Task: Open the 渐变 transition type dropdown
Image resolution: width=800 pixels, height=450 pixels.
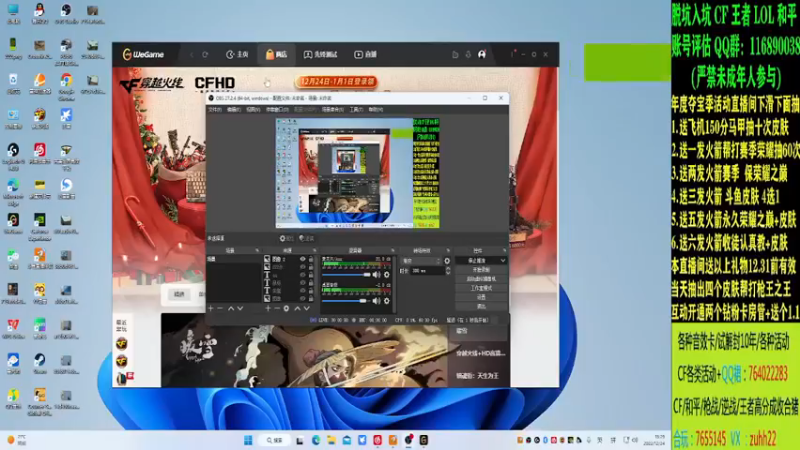Action: (421, 261)
